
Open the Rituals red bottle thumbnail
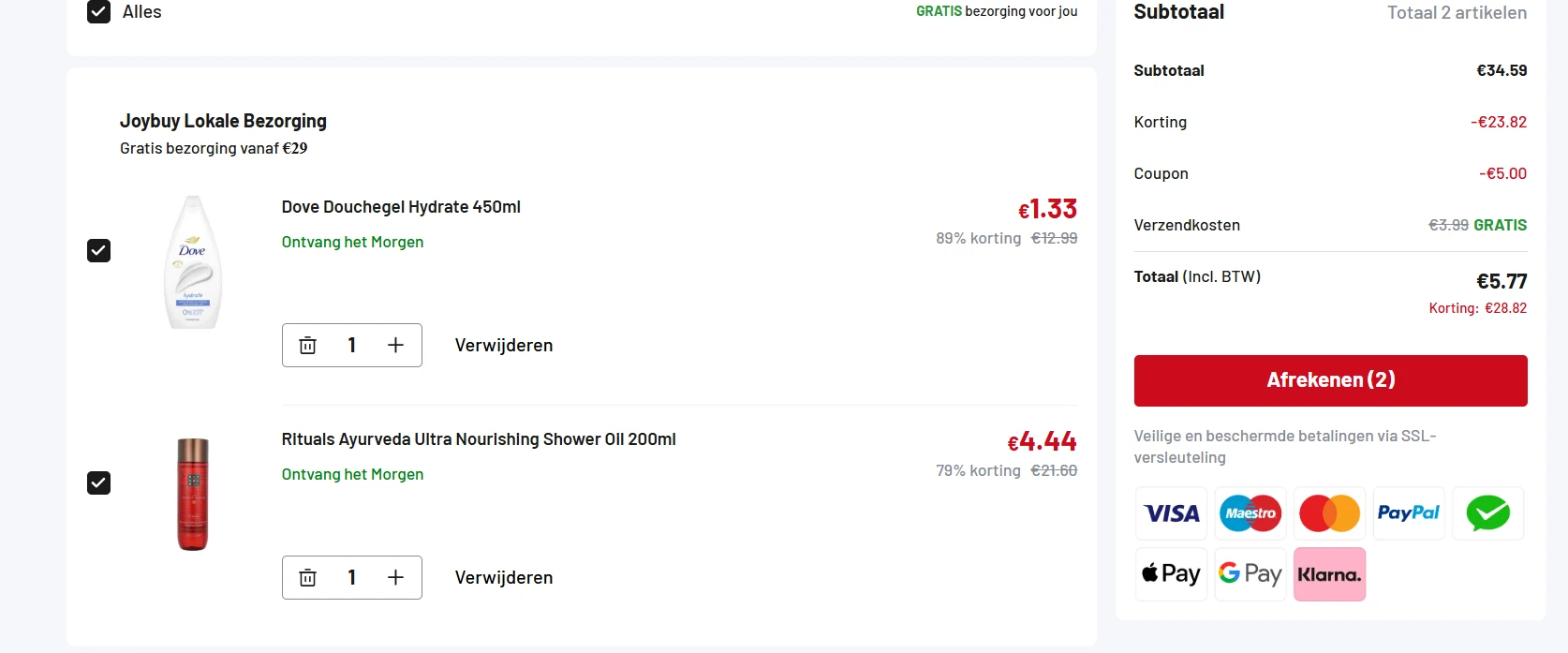(193, 495)
